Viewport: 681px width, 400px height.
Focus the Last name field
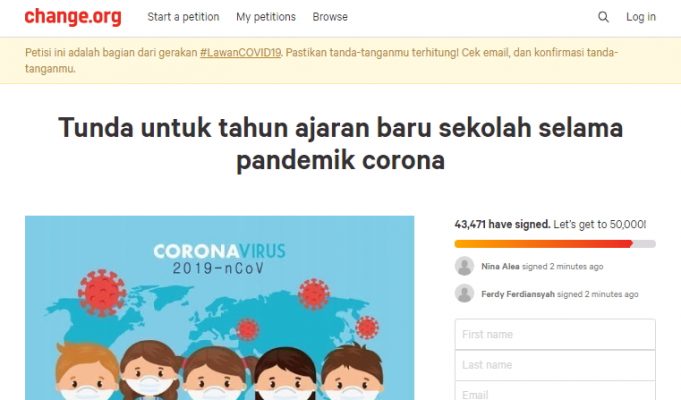[555, 365]
